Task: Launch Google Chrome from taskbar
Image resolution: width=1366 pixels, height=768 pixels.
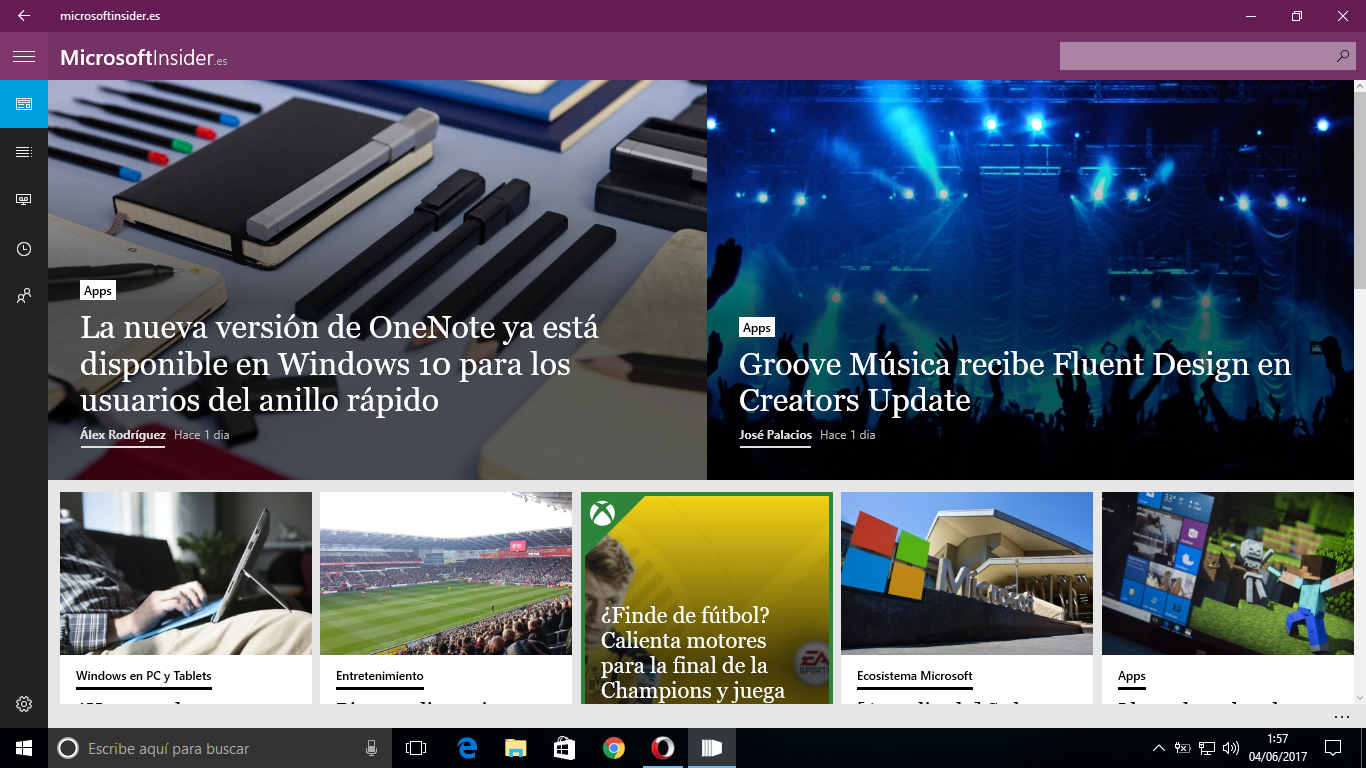Action: (x=613, y=748)
